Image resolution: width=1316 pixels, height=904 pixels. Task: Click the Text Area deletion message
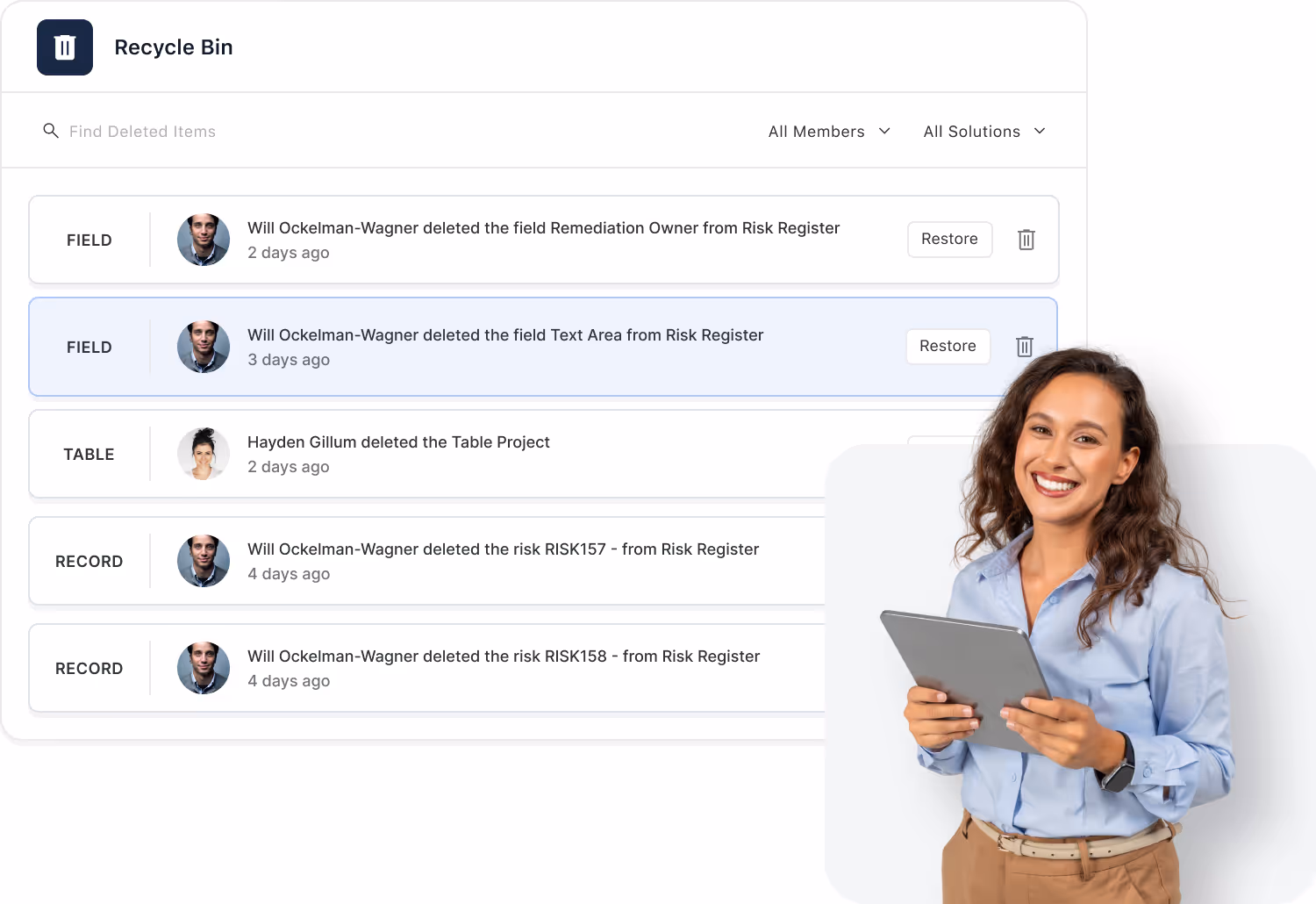point(505,335)
